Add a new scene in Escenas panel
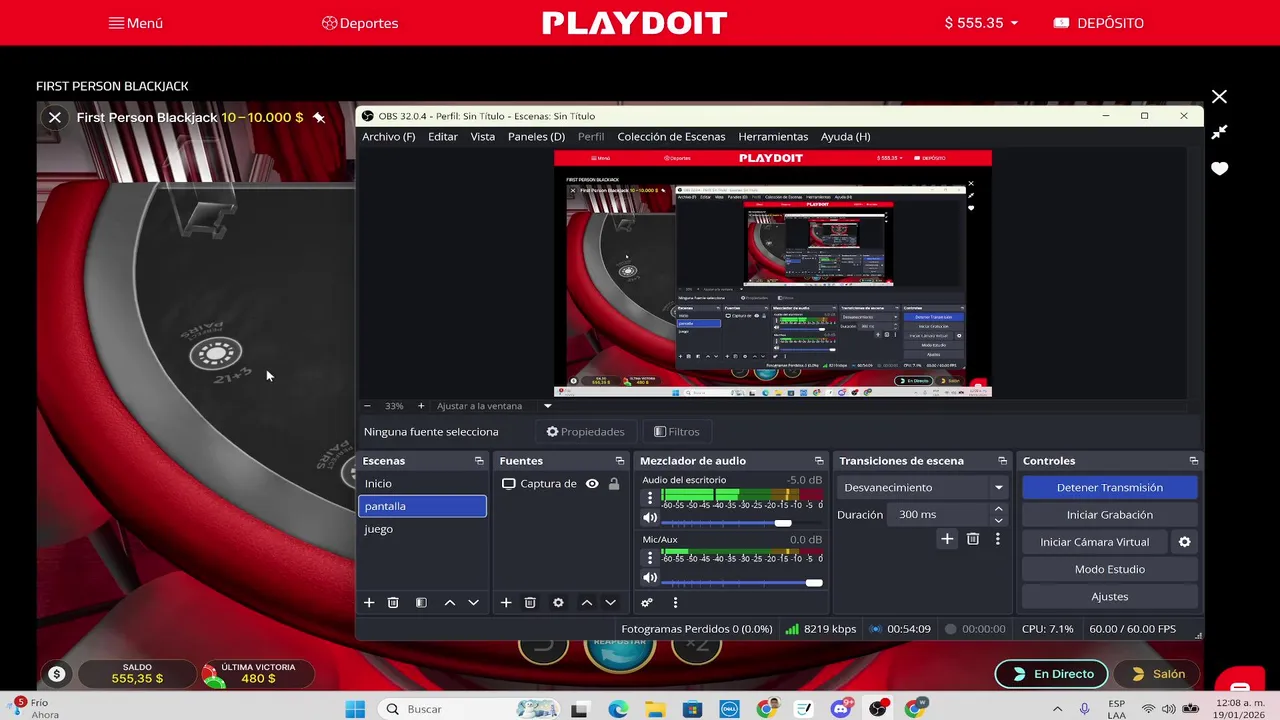 pos(369,603)
